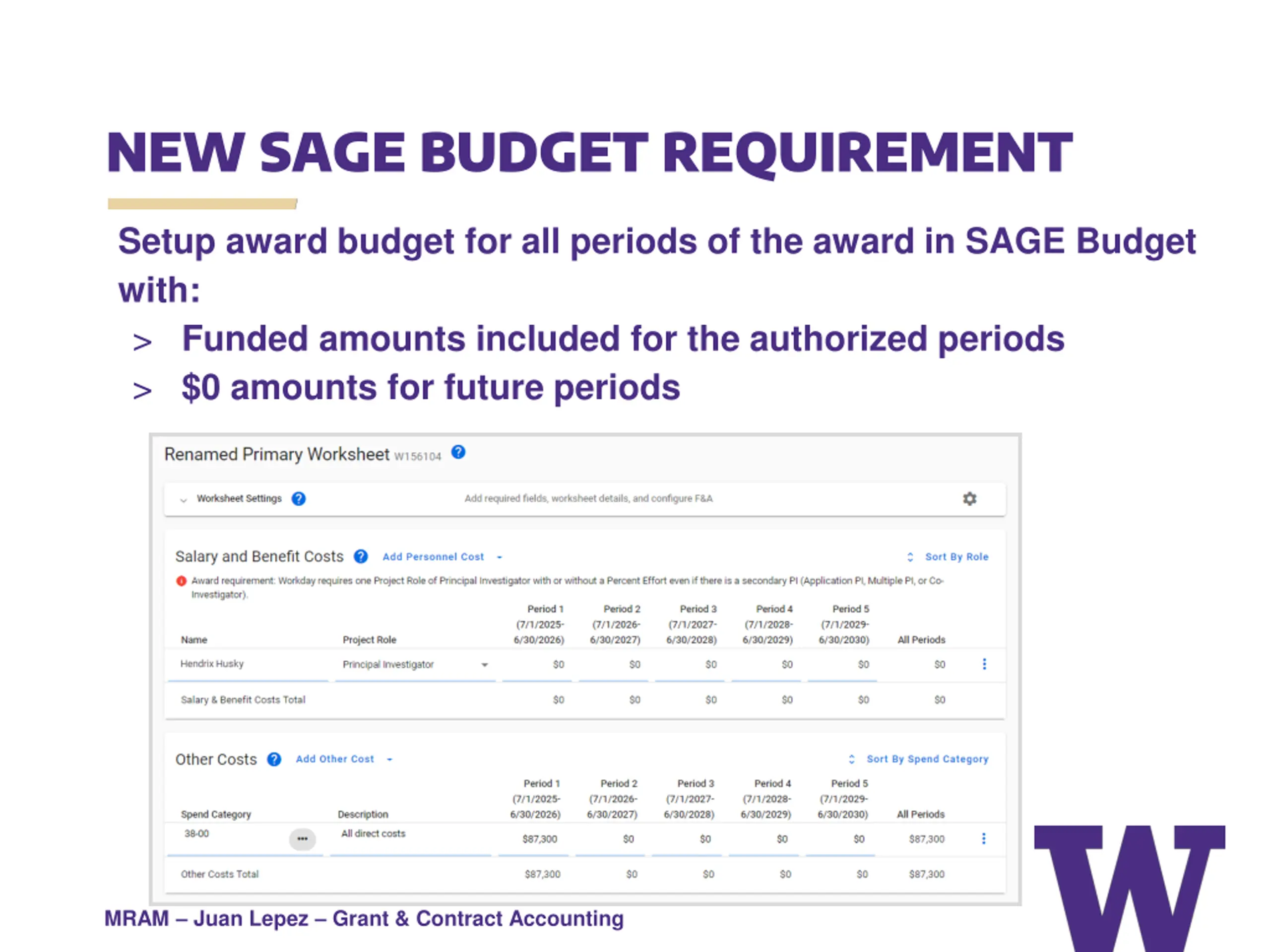Click the Other Costs Total label
Image resolution: width=1270 pixels, height=952 pixels.
(219, 874)
